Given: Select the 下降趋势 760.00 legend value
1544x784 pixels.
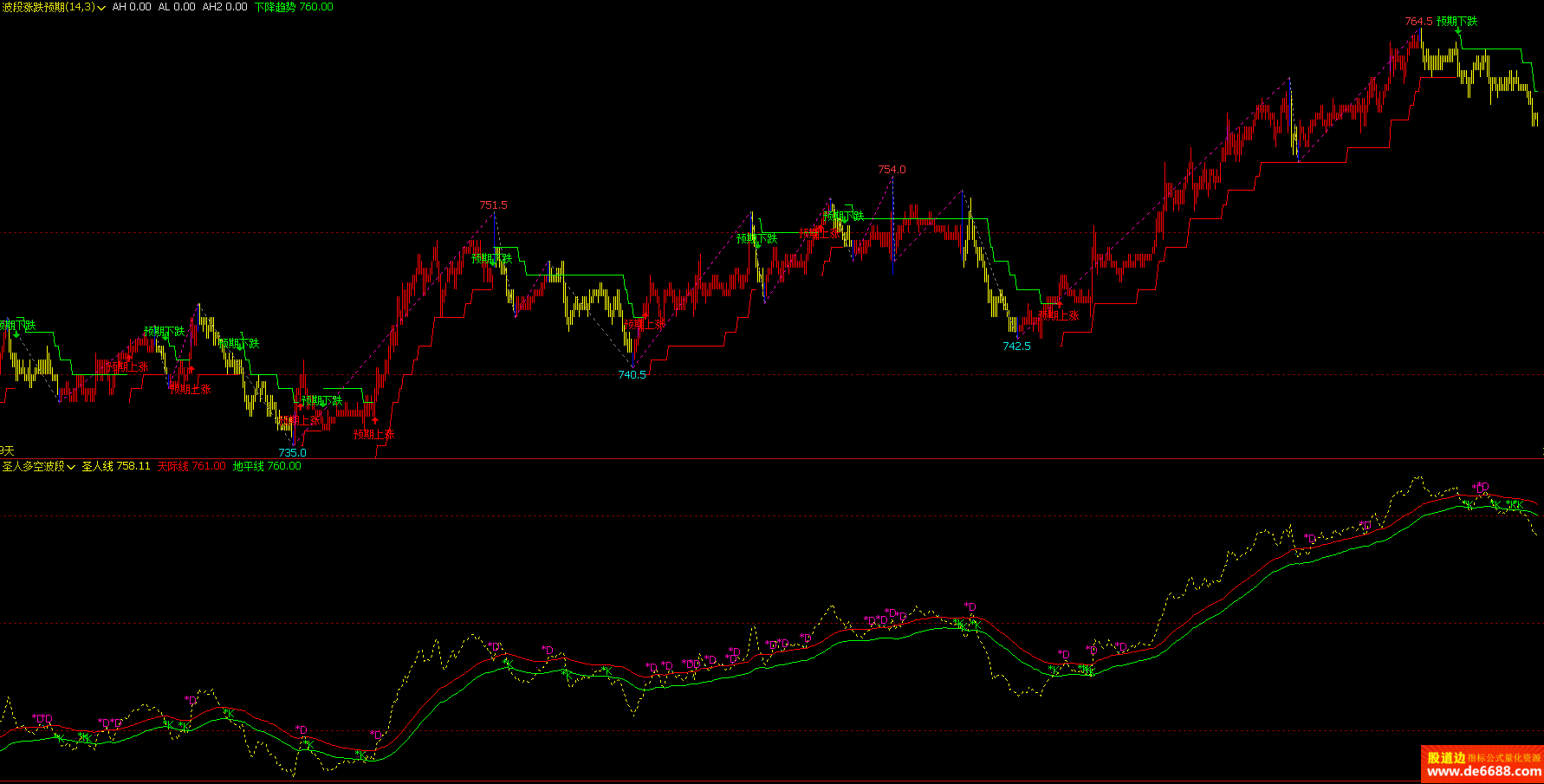Looking at the screenshot, I should pyautogui.click(x=294, y=7).
